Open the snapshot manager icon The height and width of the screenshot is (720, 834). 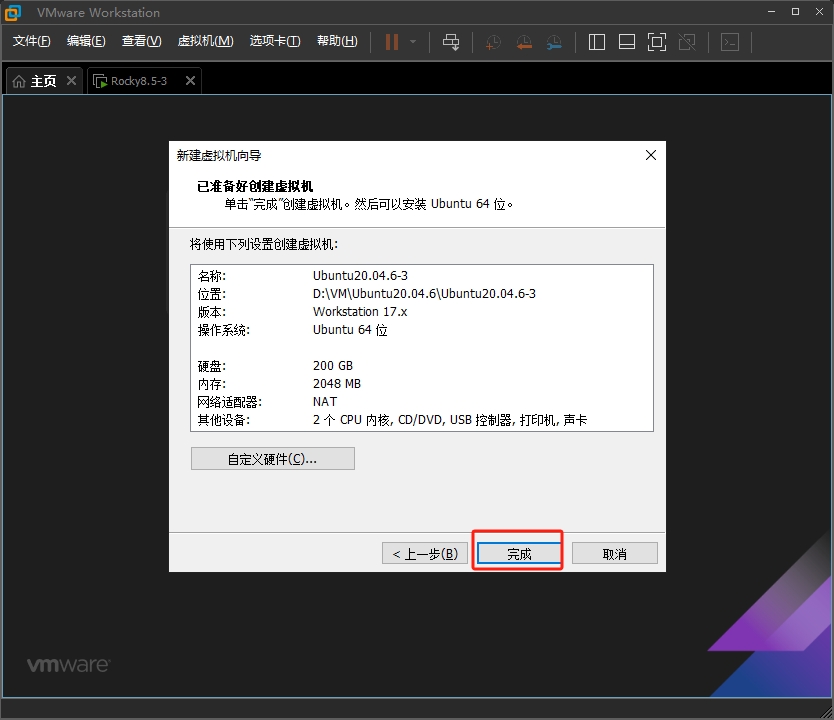tap(554, 42)
